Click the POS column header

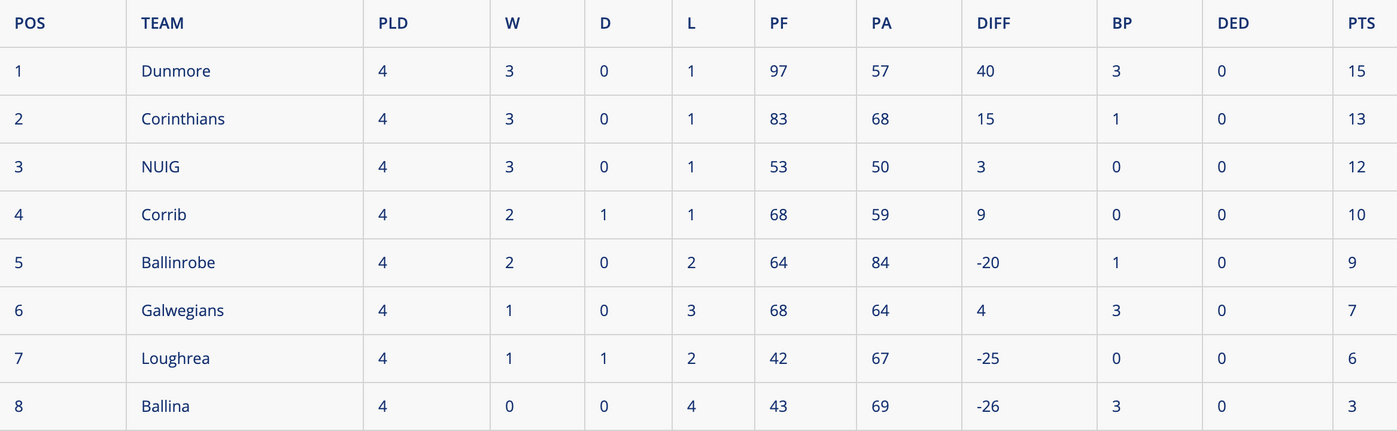(30, 23)
